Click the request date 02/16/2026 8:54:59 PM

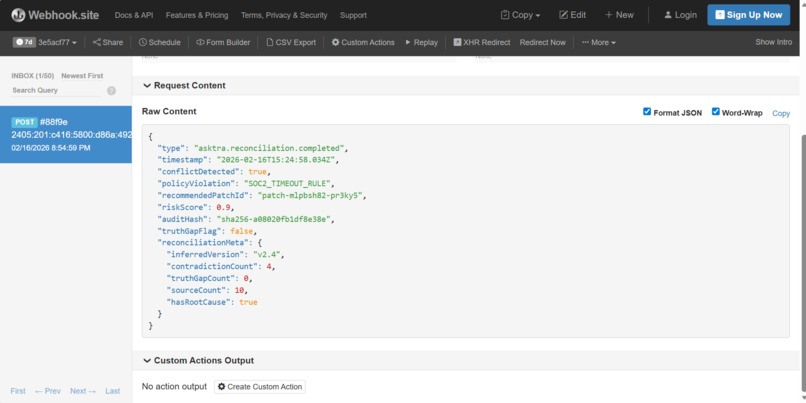pos(51,148)
